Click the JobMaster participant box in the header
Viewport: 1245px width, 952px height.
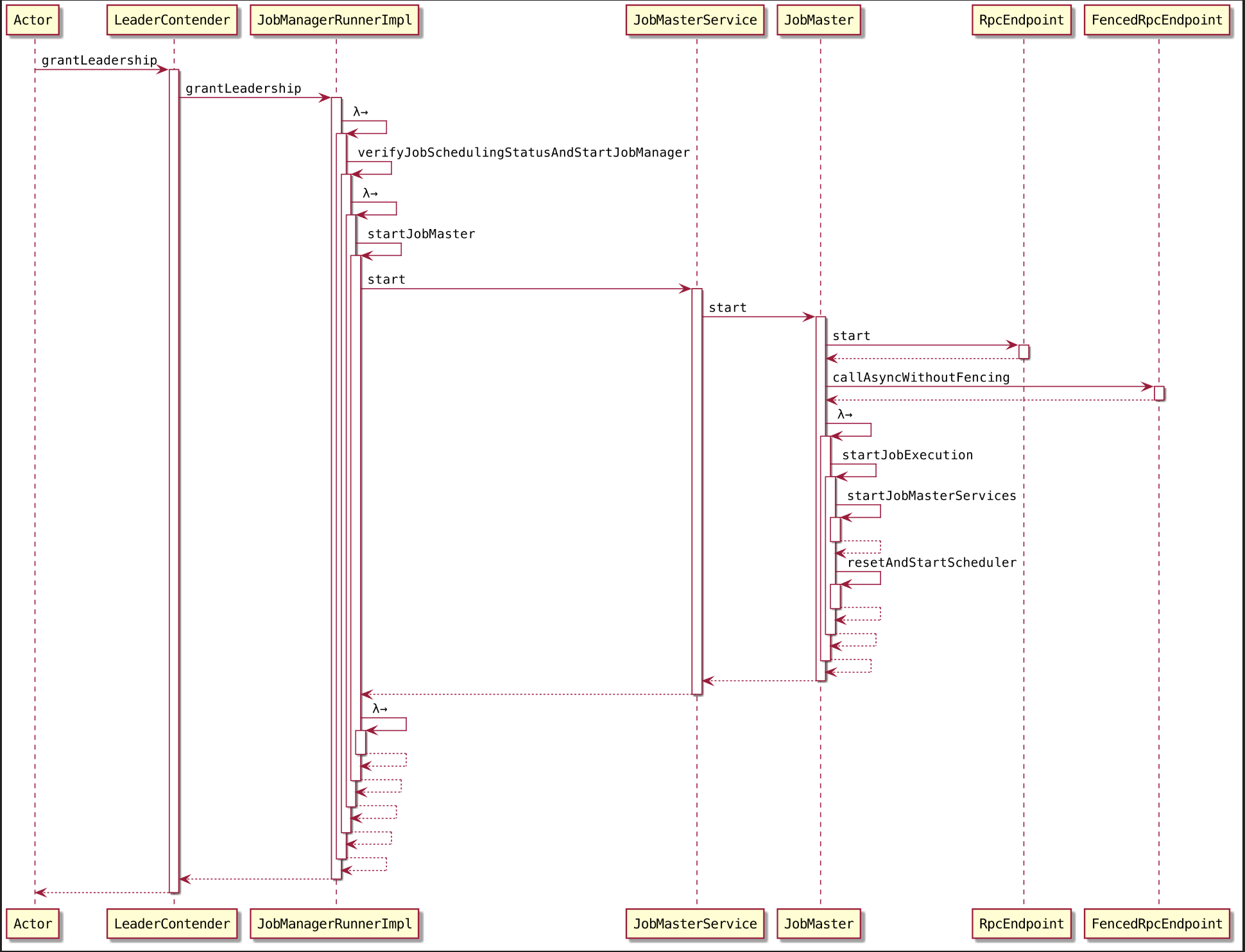coord(819,20)
